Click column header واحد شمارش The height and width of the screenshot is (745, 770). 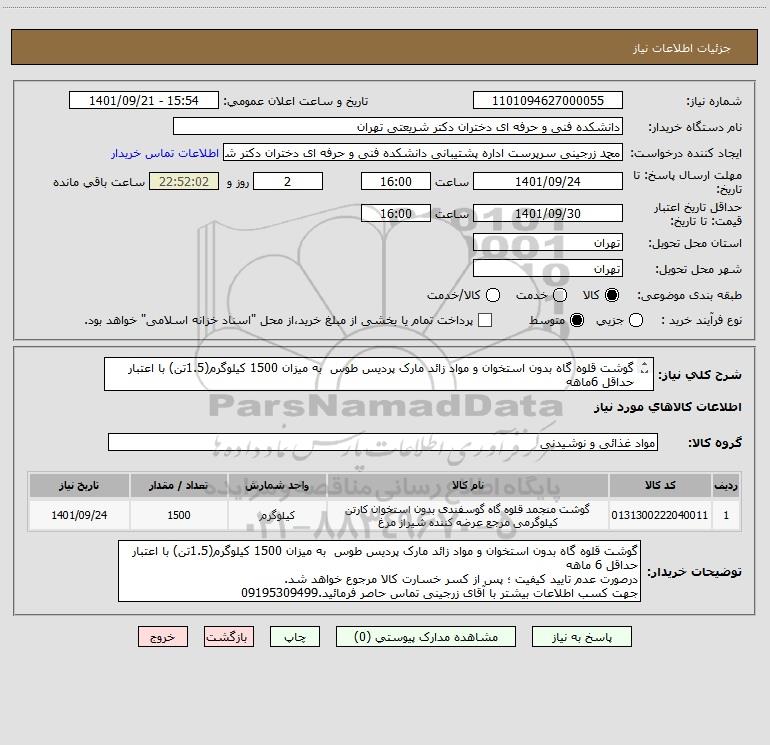pyautogui.click(x=277, y=486)
